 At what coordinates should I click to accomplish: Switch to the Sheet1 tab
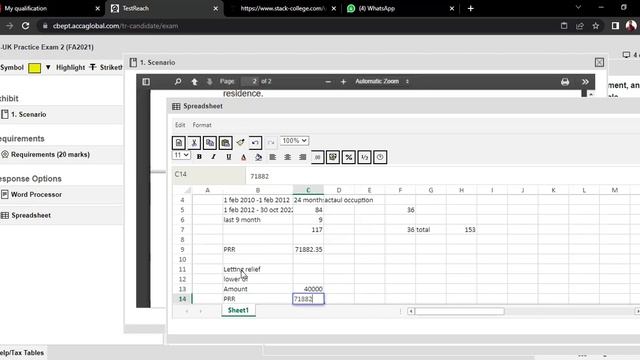point(238,310)
